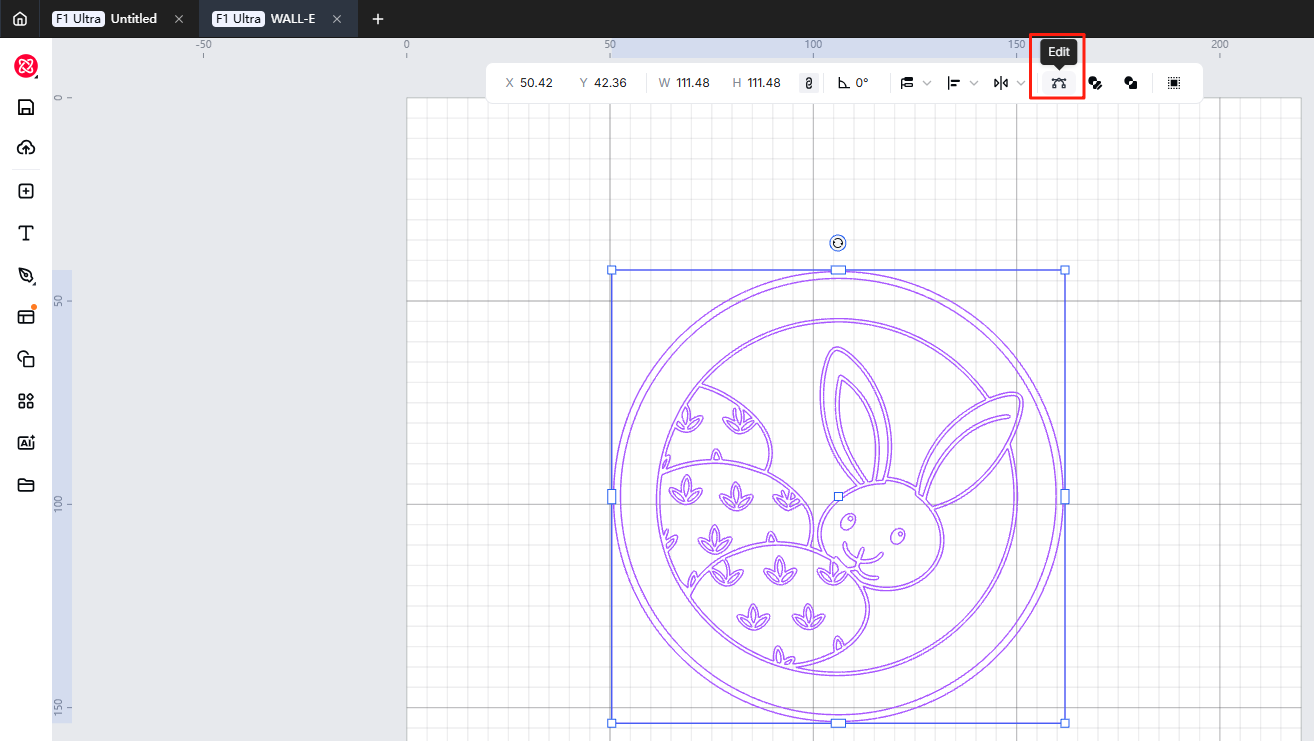
Task: Click the Save icon in left sidebar
Action: (x=26, y=107)
